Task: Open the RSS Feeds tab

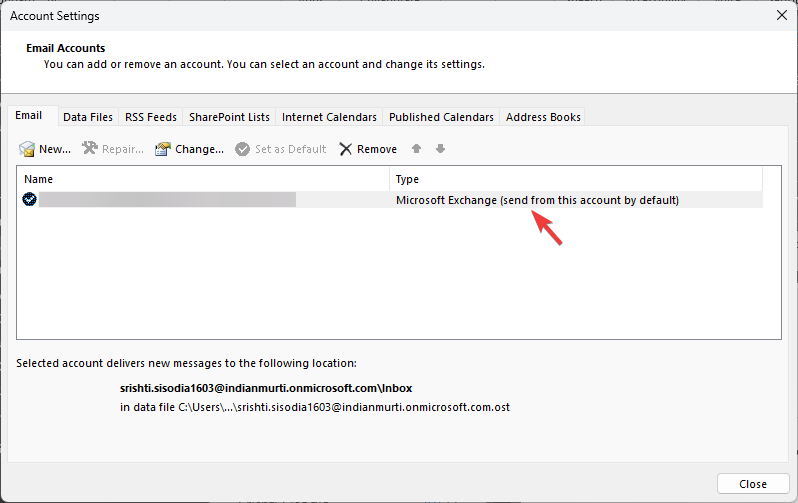Action: [x=151, y=117]
